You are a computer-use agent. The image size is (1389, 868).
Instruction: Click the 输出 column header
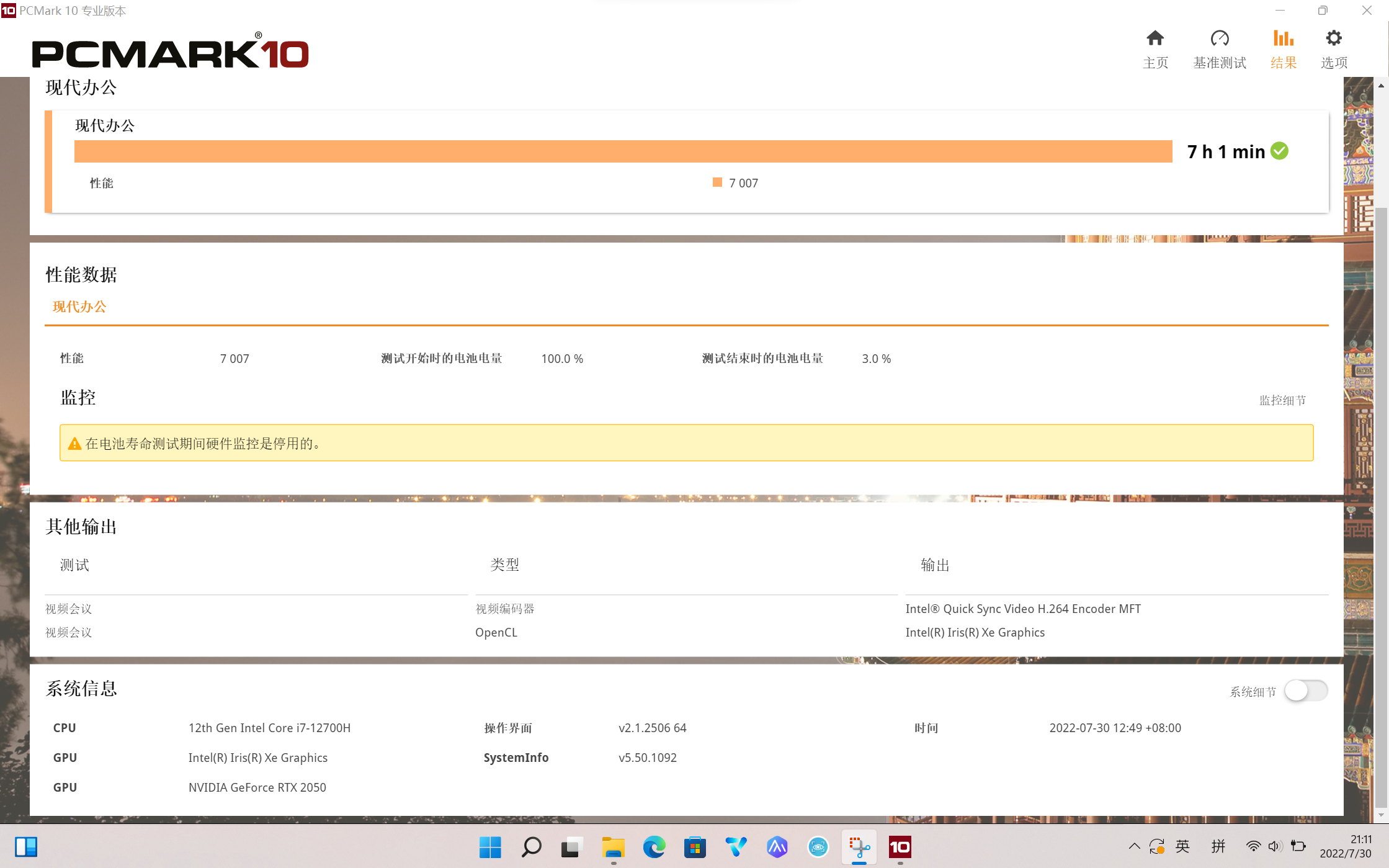point(935,565)
